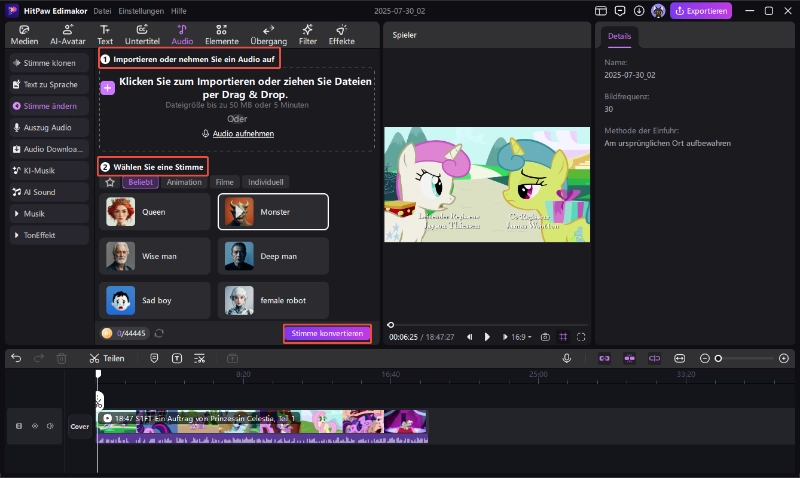The width and height of the screenshot is (800, 478).
Task: Zoom in the timeline with plus
Action: 784,358
